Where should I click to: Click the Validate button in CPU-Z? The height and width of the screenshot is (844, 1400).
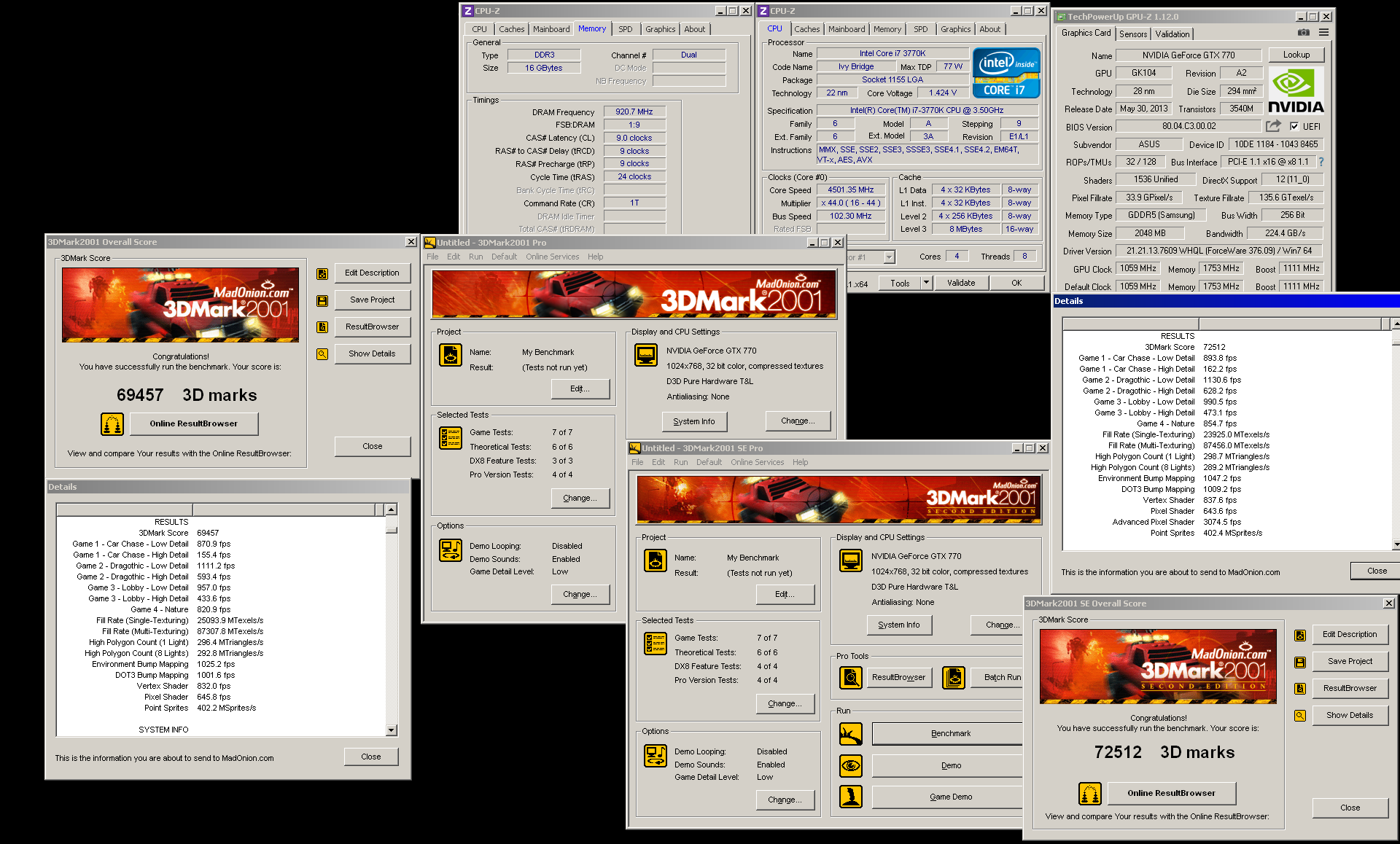(x=960, y=283)
